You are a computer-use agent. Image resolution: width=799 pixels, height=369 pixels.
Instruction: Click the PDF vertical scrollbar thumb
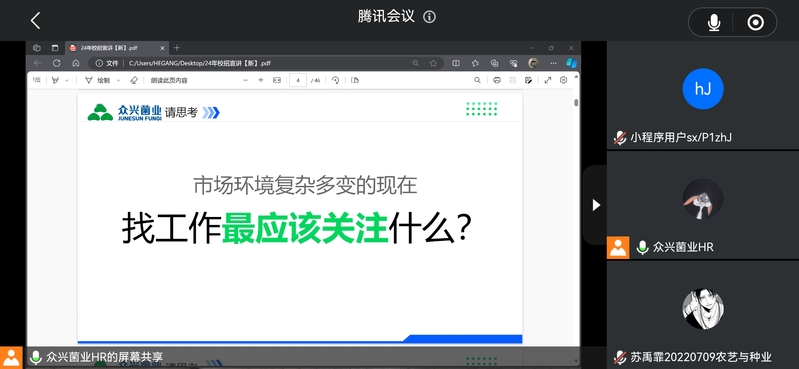[576, 102]
